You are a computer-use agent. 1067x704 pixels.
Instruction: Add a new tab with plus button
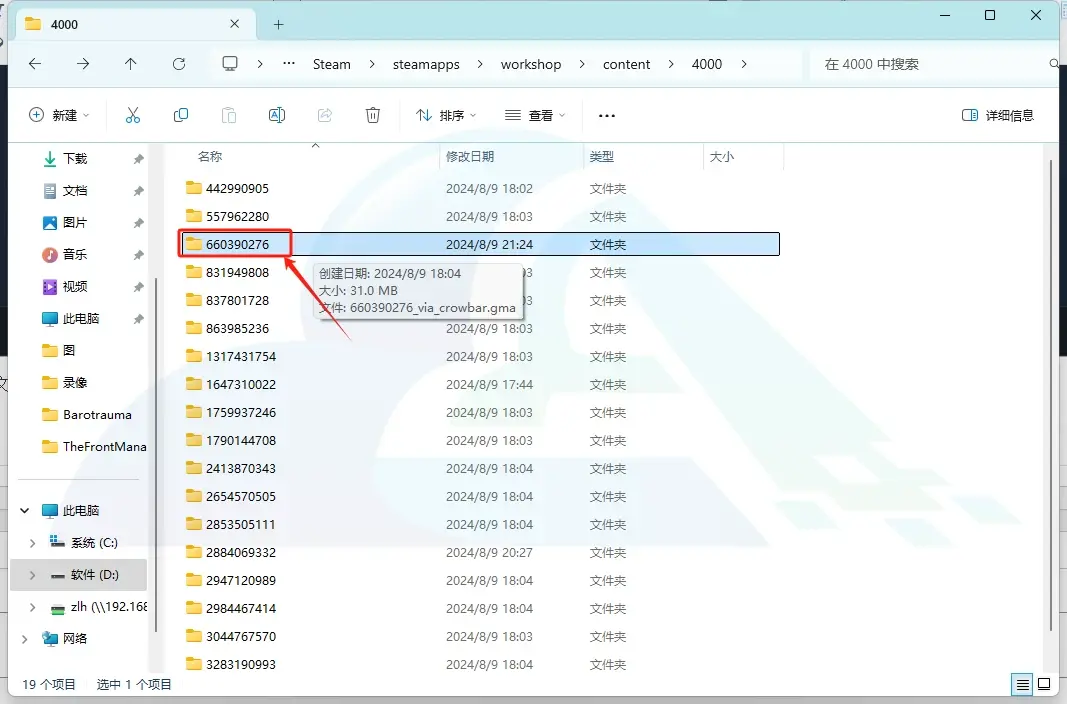tap(278, 24)
